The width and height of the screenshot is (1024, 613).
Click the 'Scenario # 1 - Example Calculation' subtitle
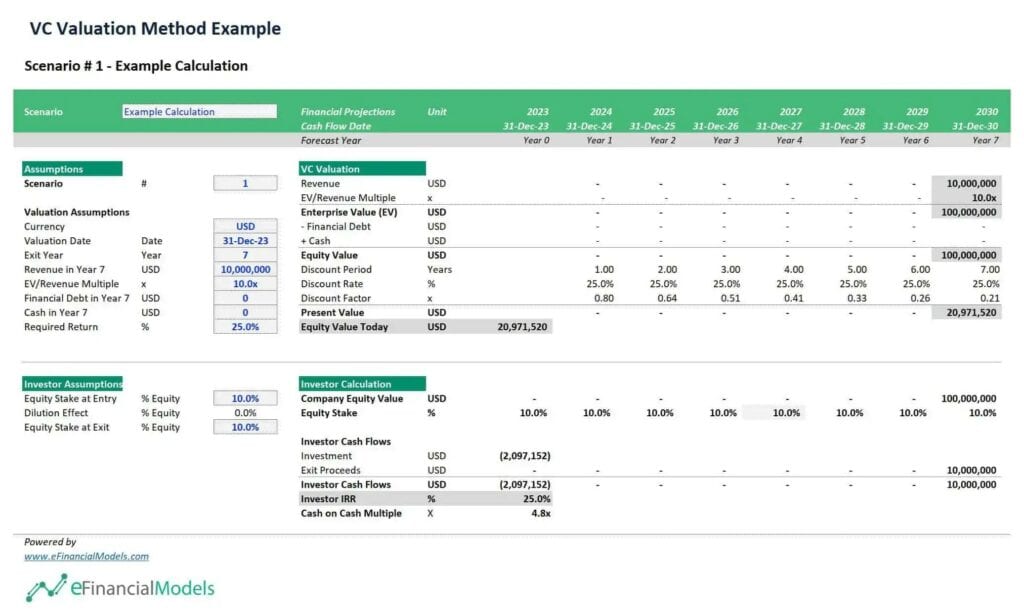(136, 66)
